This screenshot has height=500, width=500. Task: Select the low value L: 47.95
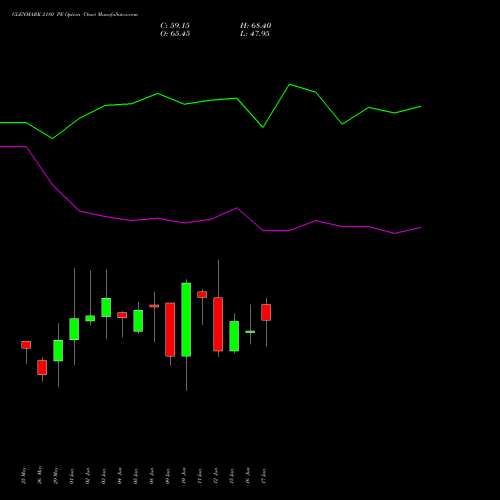255,34
